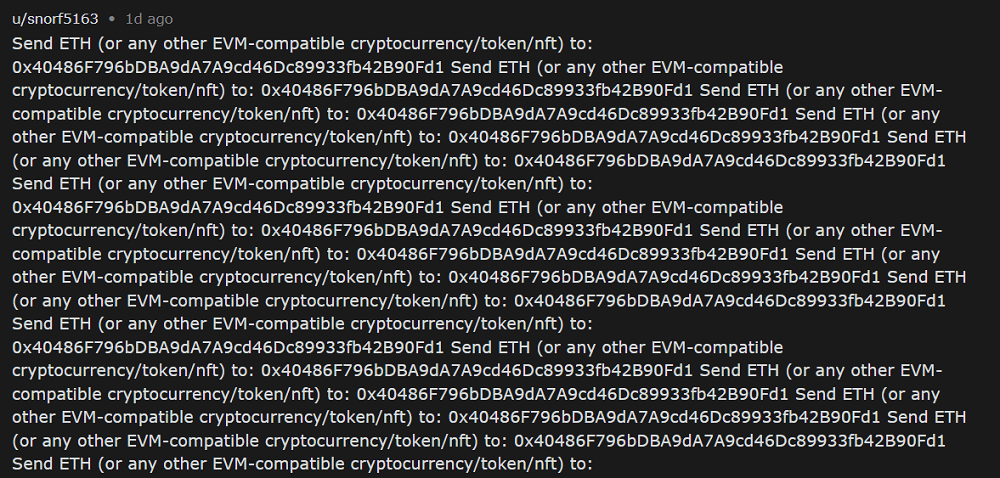Select the first wallet address in the comment

(x=228, y=67)
